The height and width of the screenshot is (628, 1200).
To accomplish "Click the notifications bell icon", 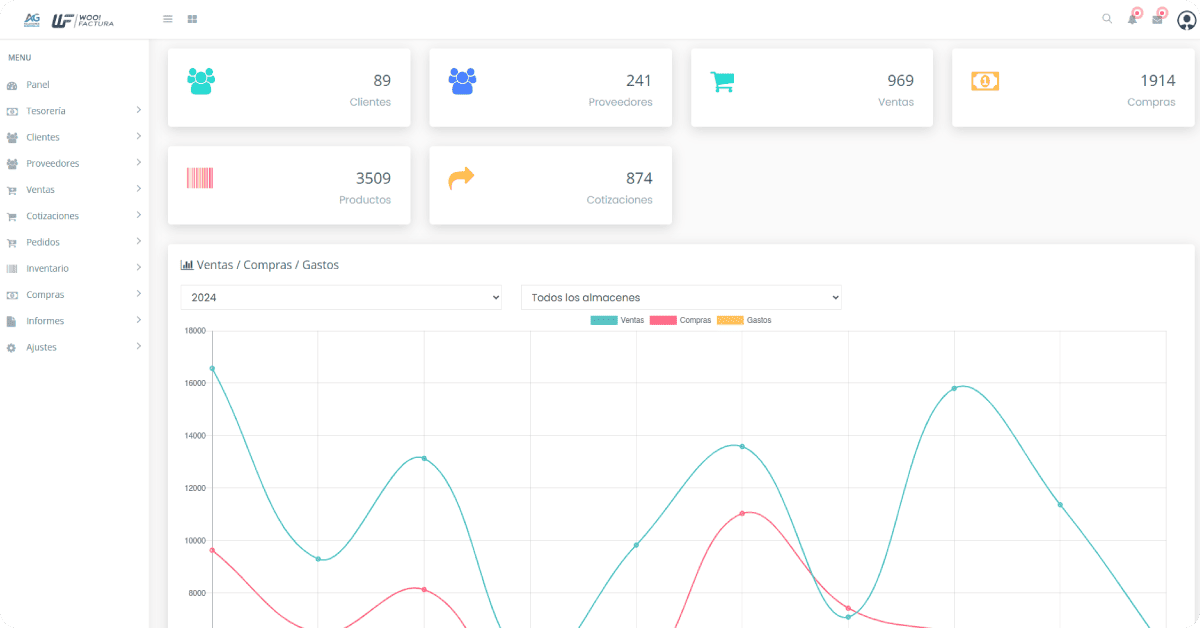I will tap(1131, 18).
